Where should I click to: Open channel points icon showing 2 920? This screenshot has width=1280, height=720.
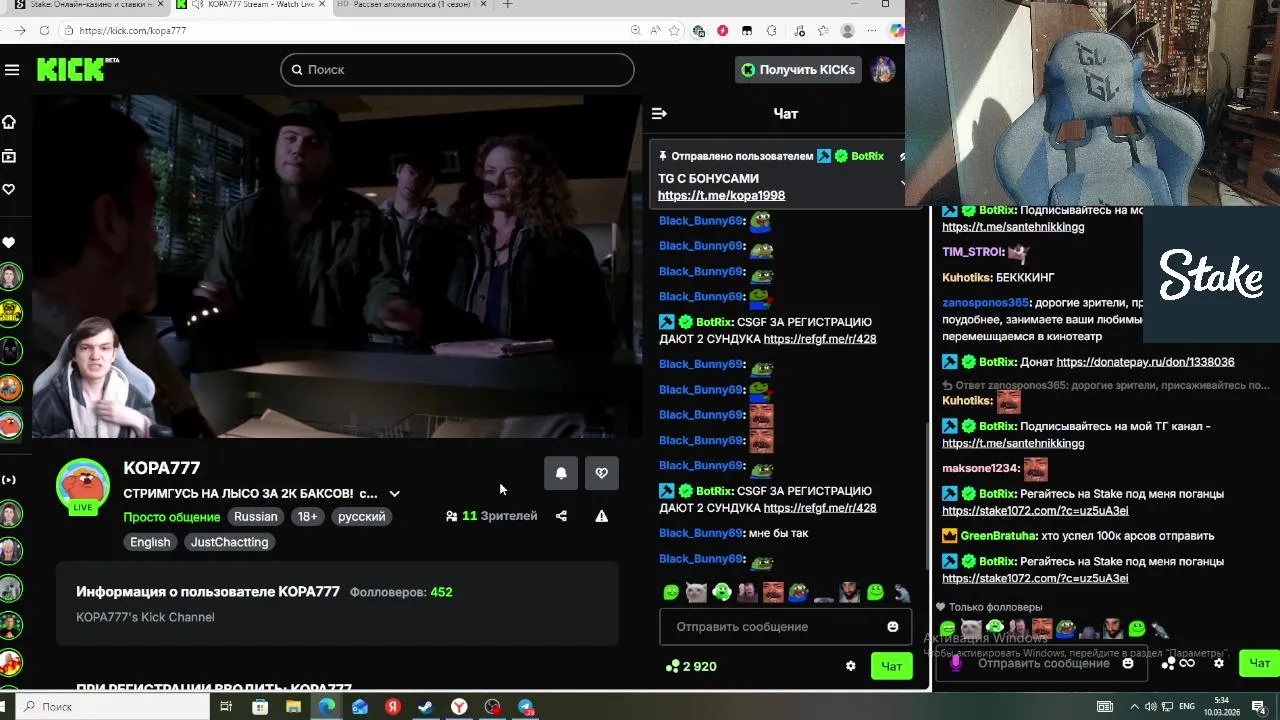click(691, 666)
